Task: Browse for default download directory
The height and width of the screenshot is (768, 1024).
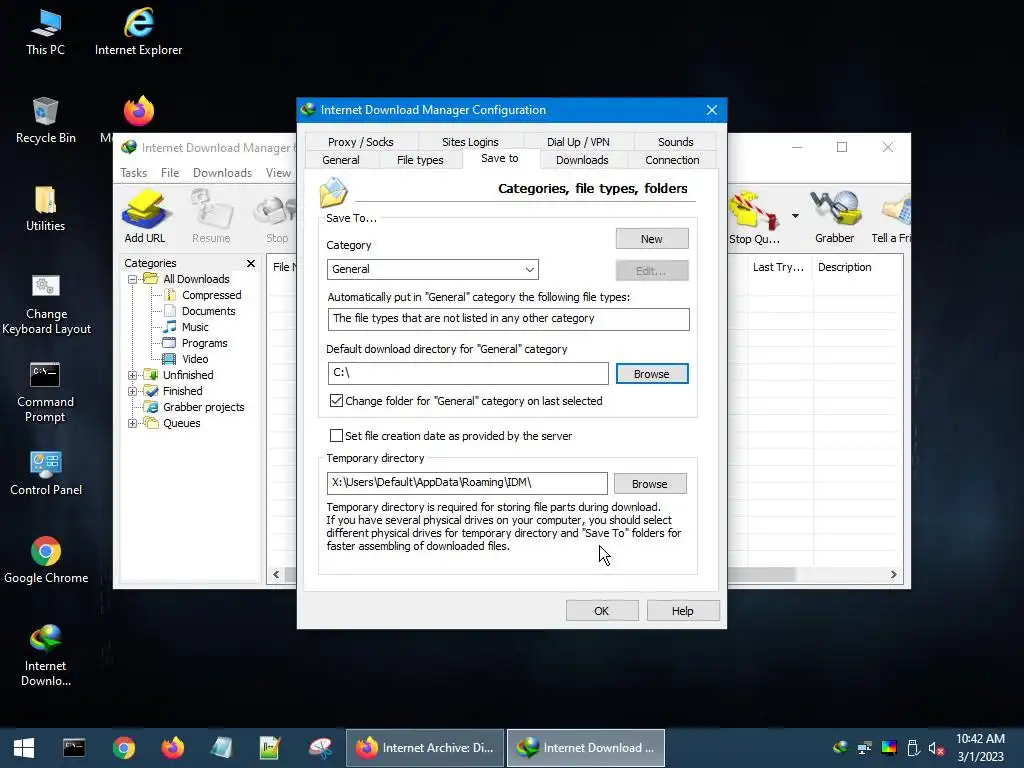Action: coord(652,374)
